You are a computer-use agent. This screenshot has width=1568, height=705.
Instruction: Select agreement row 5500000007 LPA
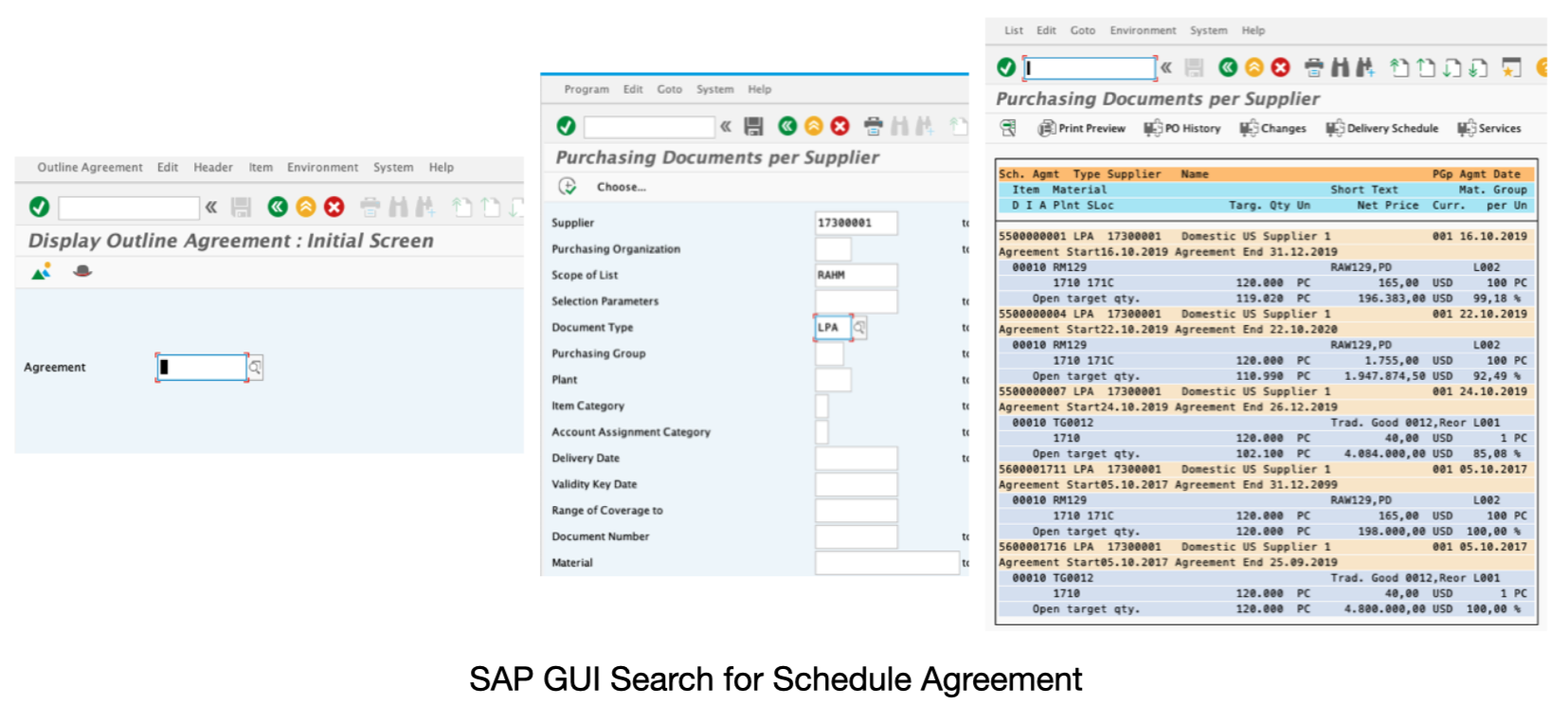(1266, 392)
